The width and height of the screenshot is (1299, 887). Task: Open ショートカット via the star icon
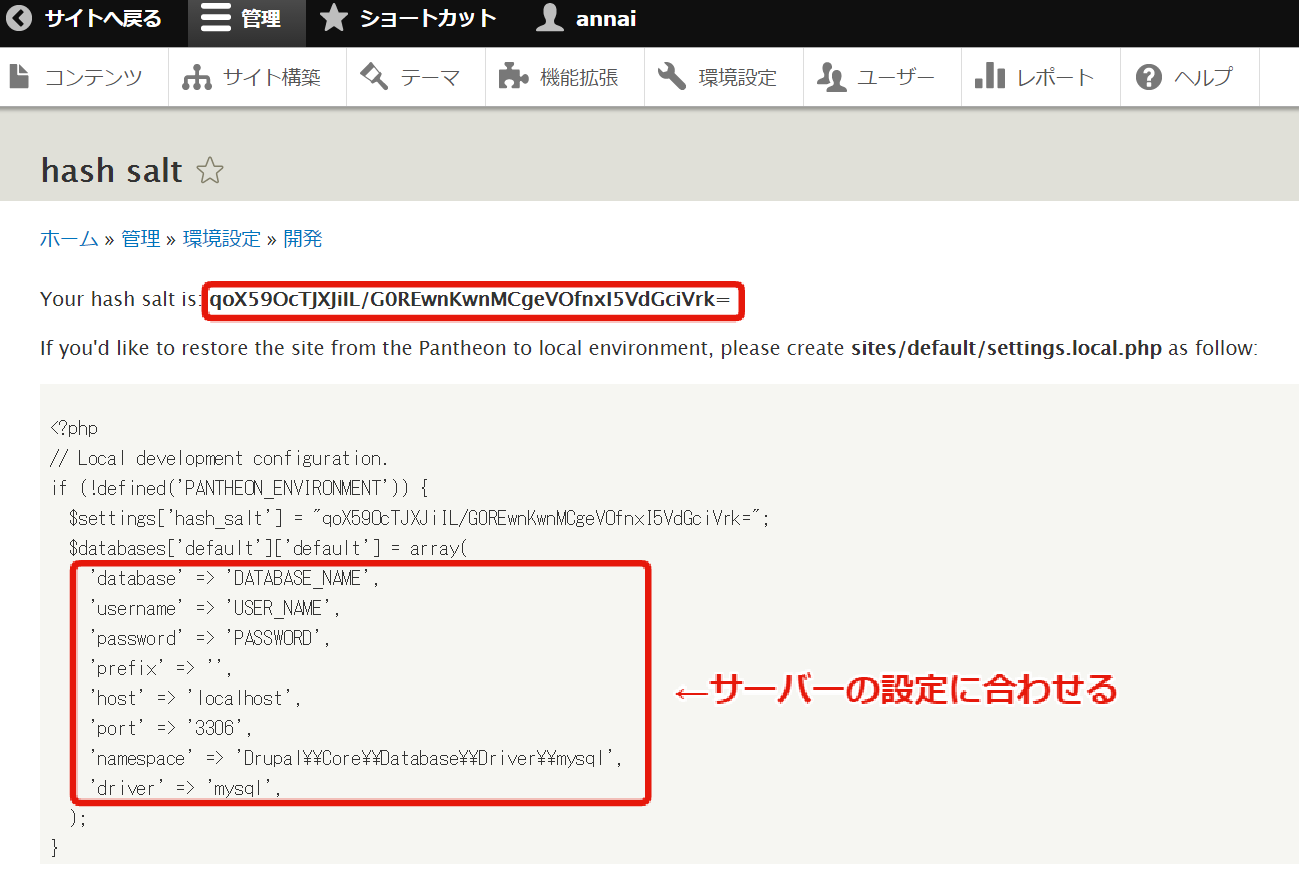334,19
